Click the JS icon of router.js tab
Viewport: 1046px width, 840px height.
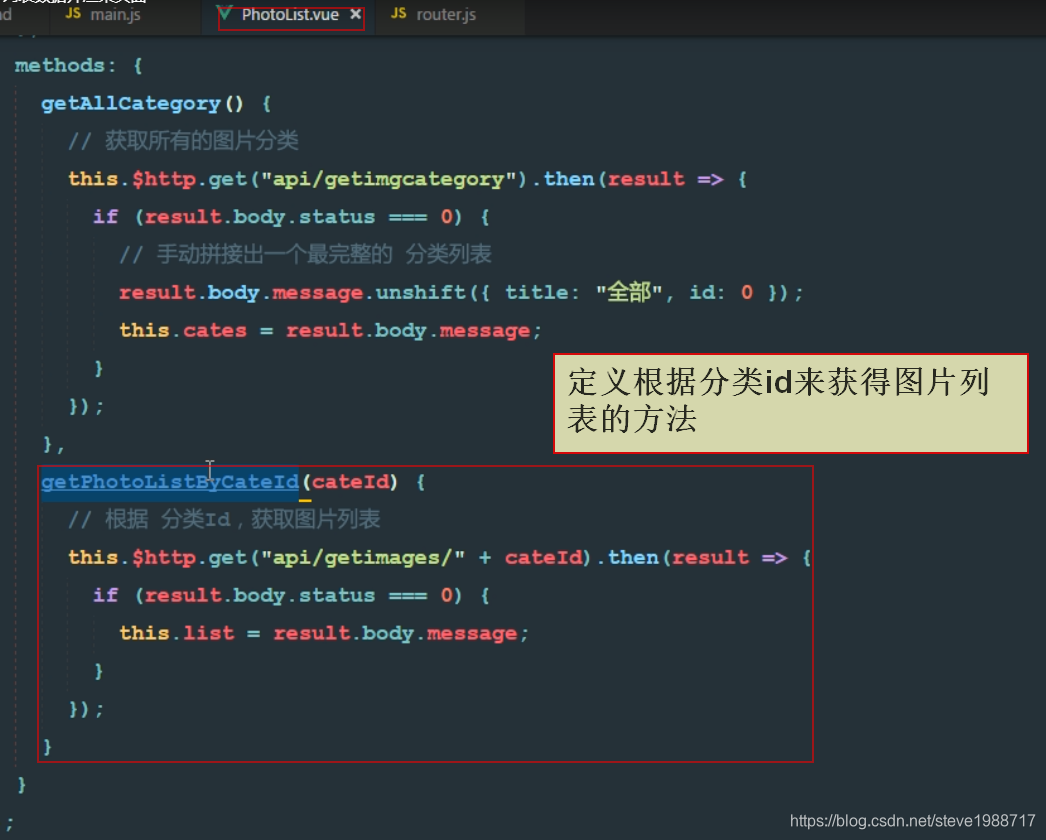point(399,13)
